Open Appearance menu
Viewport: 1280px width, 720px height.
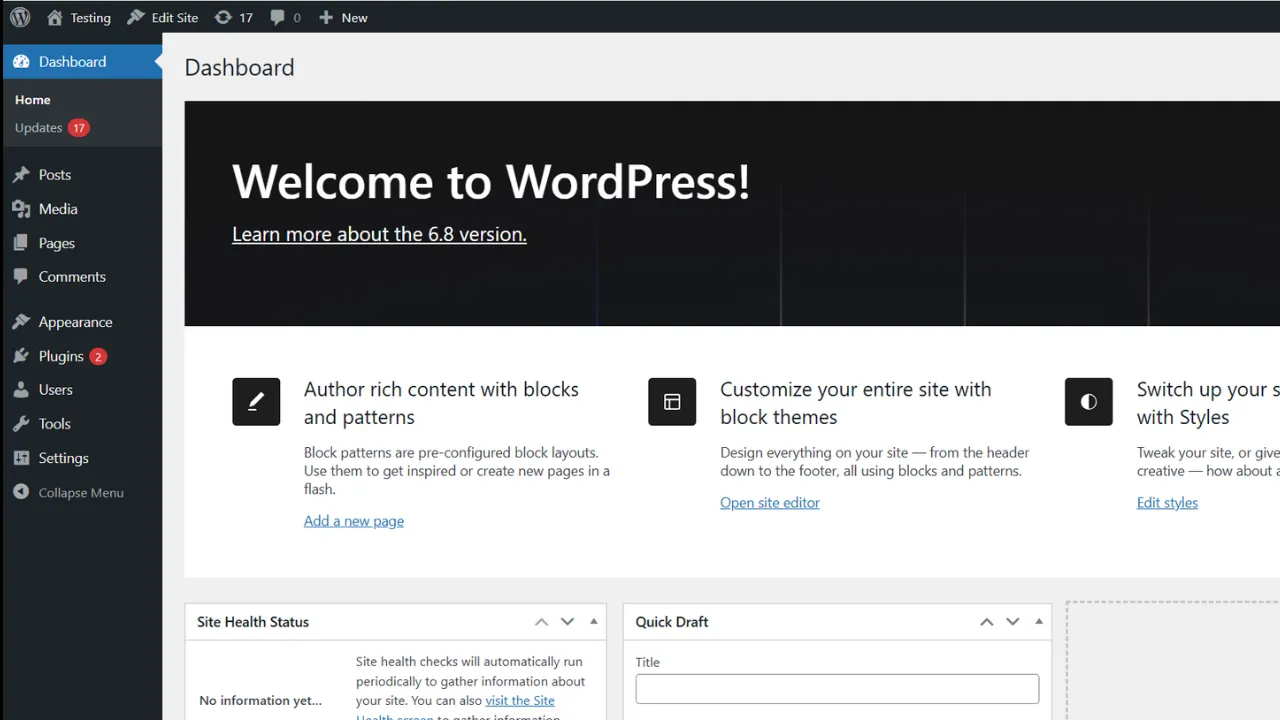coord(75,322)
